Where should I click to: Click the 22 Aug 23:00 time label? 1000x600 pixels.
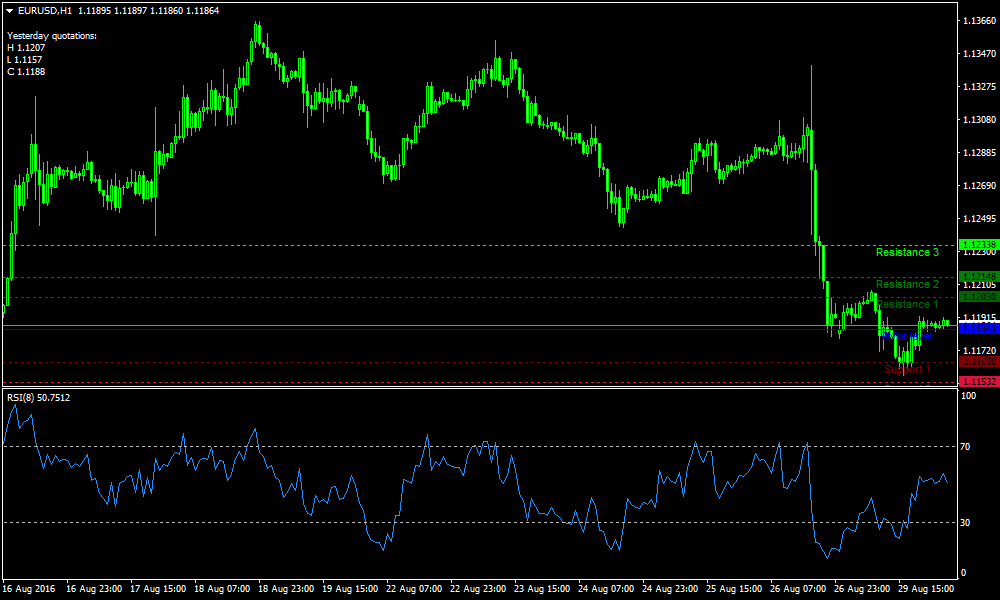point(477,589)
